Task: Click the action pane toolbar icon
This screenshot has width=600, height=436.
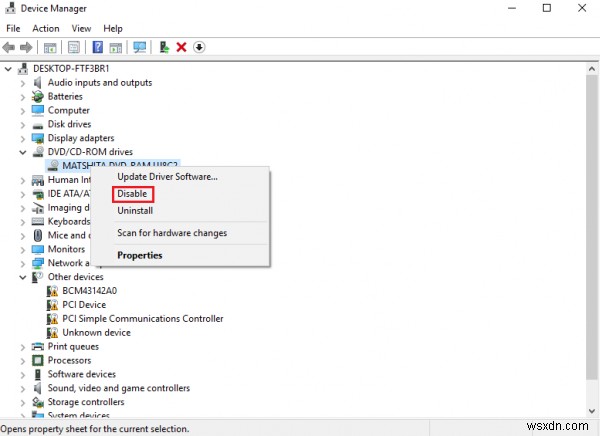Action: (116, 47)
